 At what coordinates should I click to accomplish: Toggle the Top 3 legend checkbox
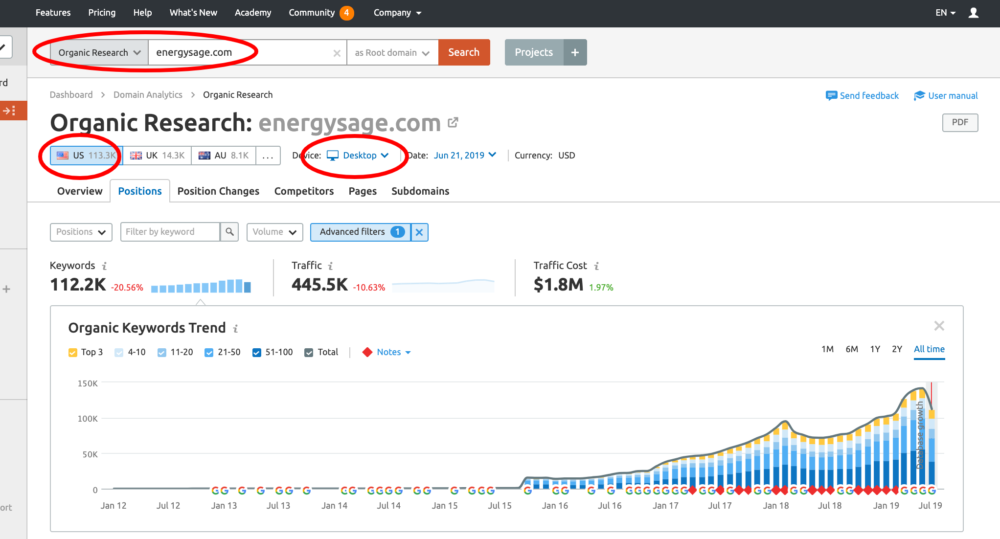(x=73, y=353)
